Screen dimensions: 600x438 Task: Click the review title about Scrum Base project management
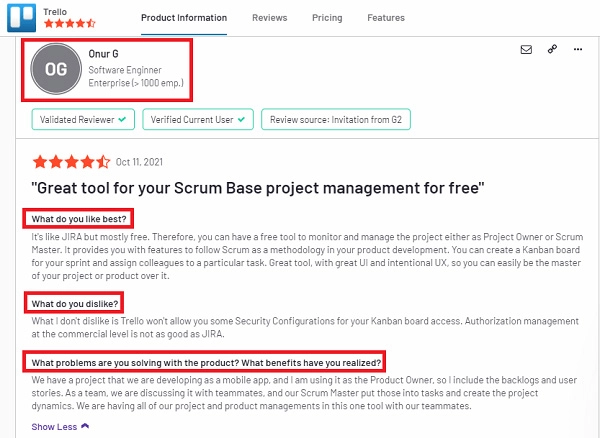(258, 188)
